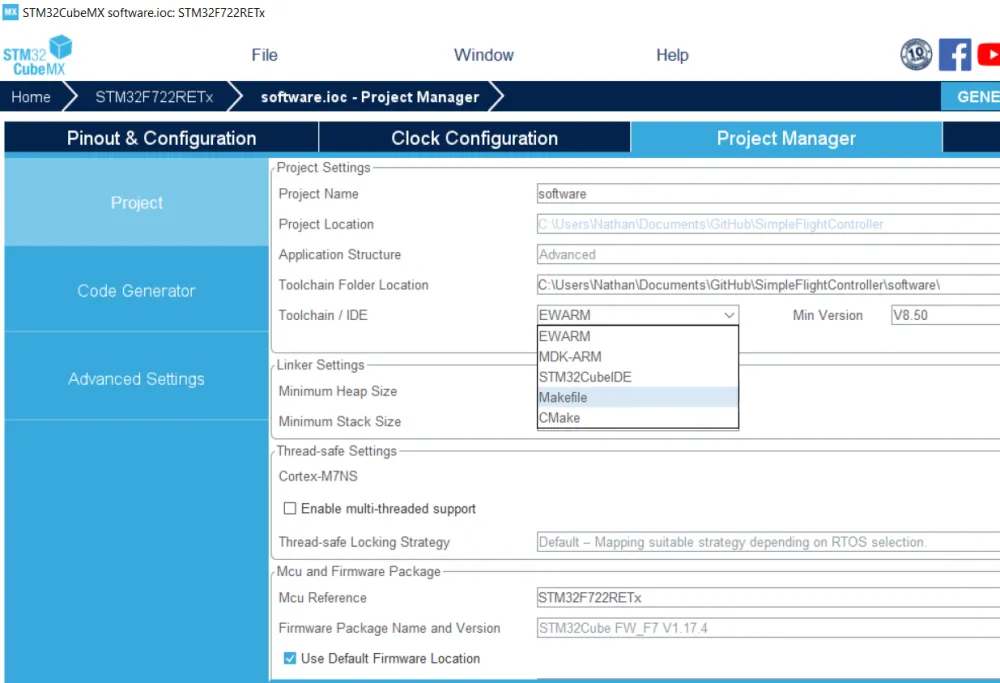The image size is (1000, 683).
Task: Open the Window menu
Action: coord(484,55)
